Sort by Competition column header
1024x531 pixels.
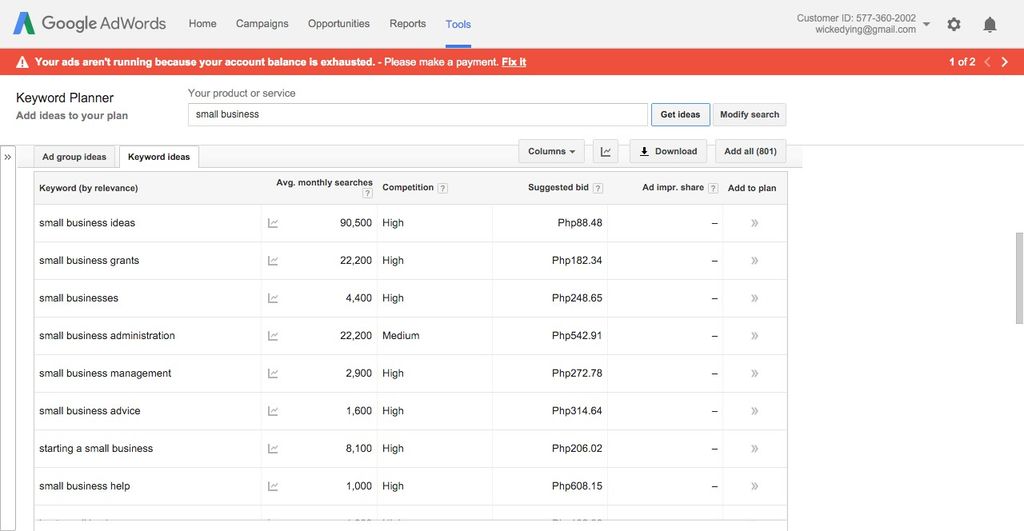tap(408, 187)
